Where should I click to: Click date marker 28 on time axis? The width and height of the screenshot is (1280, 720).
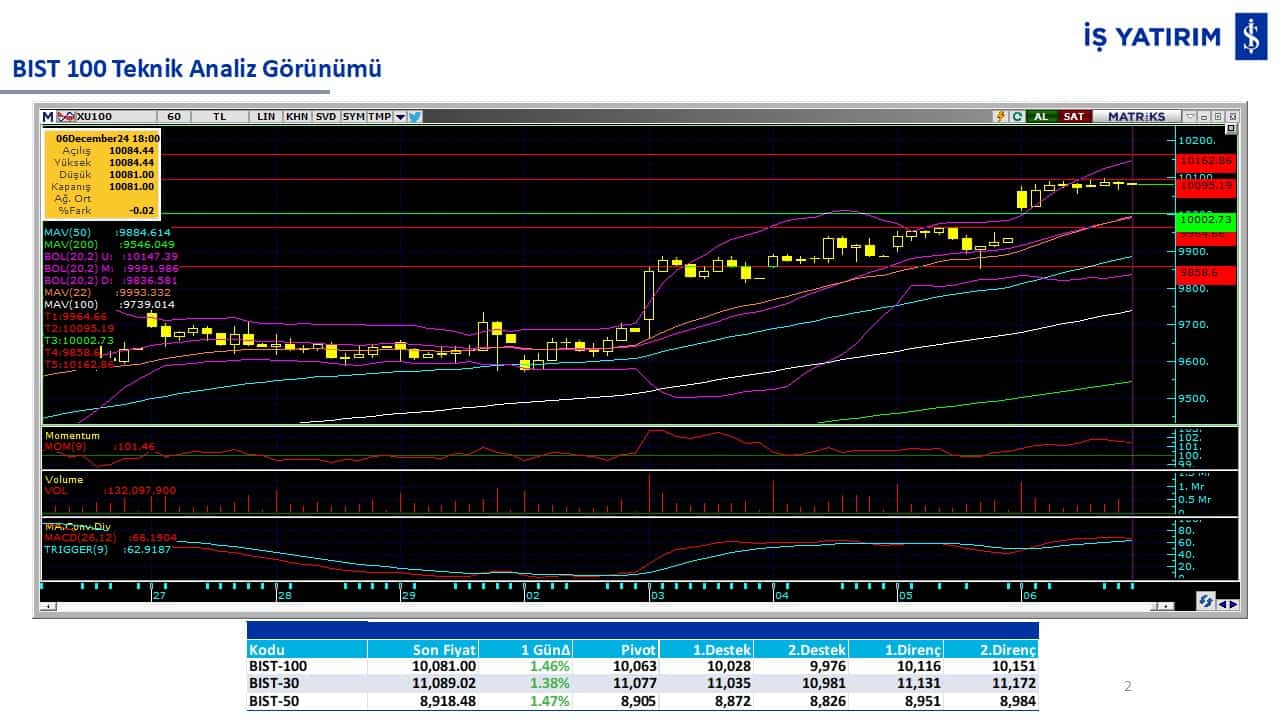[284, 595]
